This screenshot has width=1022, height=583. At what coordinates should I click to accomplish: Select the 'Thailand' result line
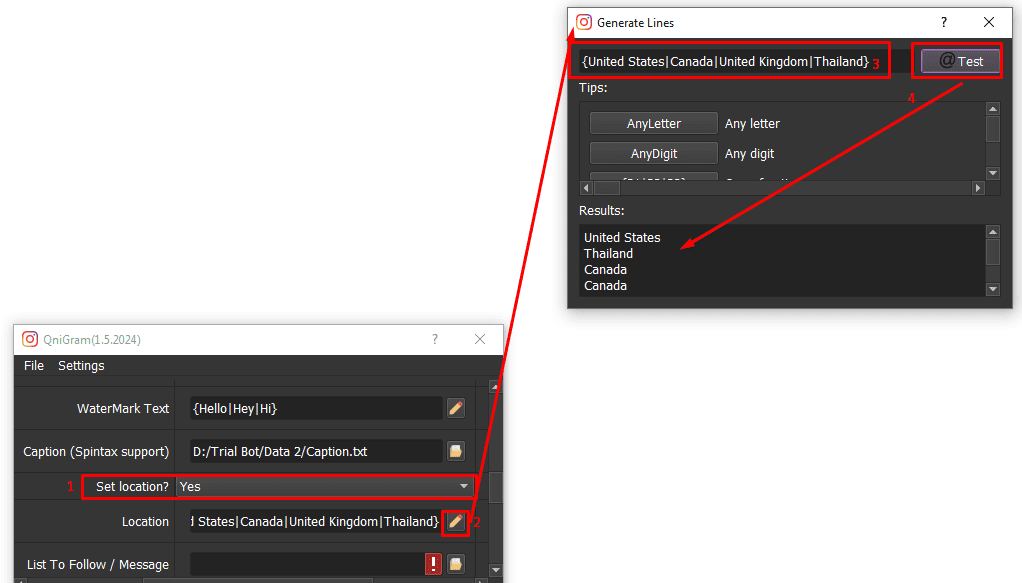(608, 254)
